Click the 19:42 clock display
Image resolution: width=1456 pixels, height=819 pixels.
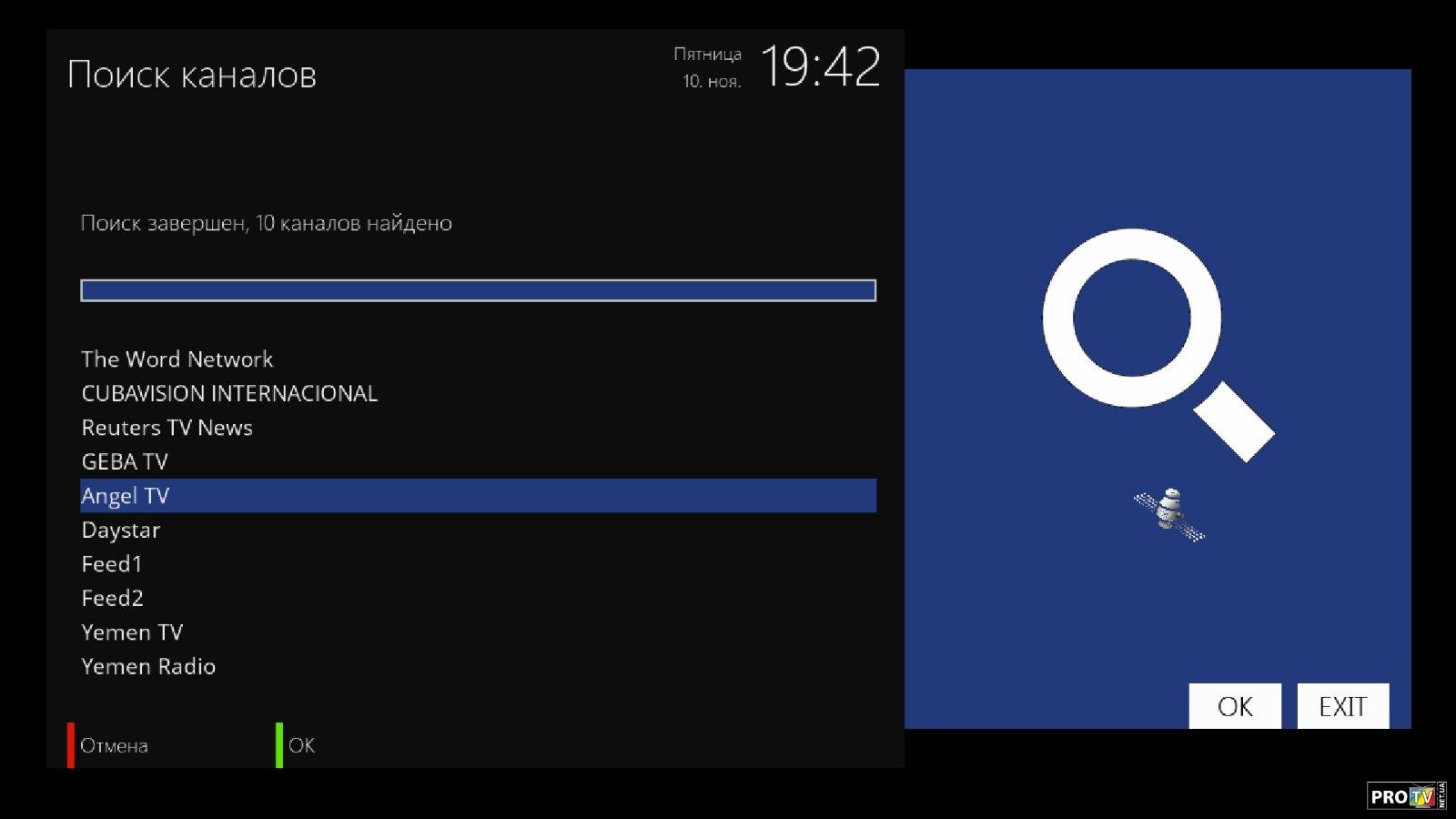click(x=820, y=66)
